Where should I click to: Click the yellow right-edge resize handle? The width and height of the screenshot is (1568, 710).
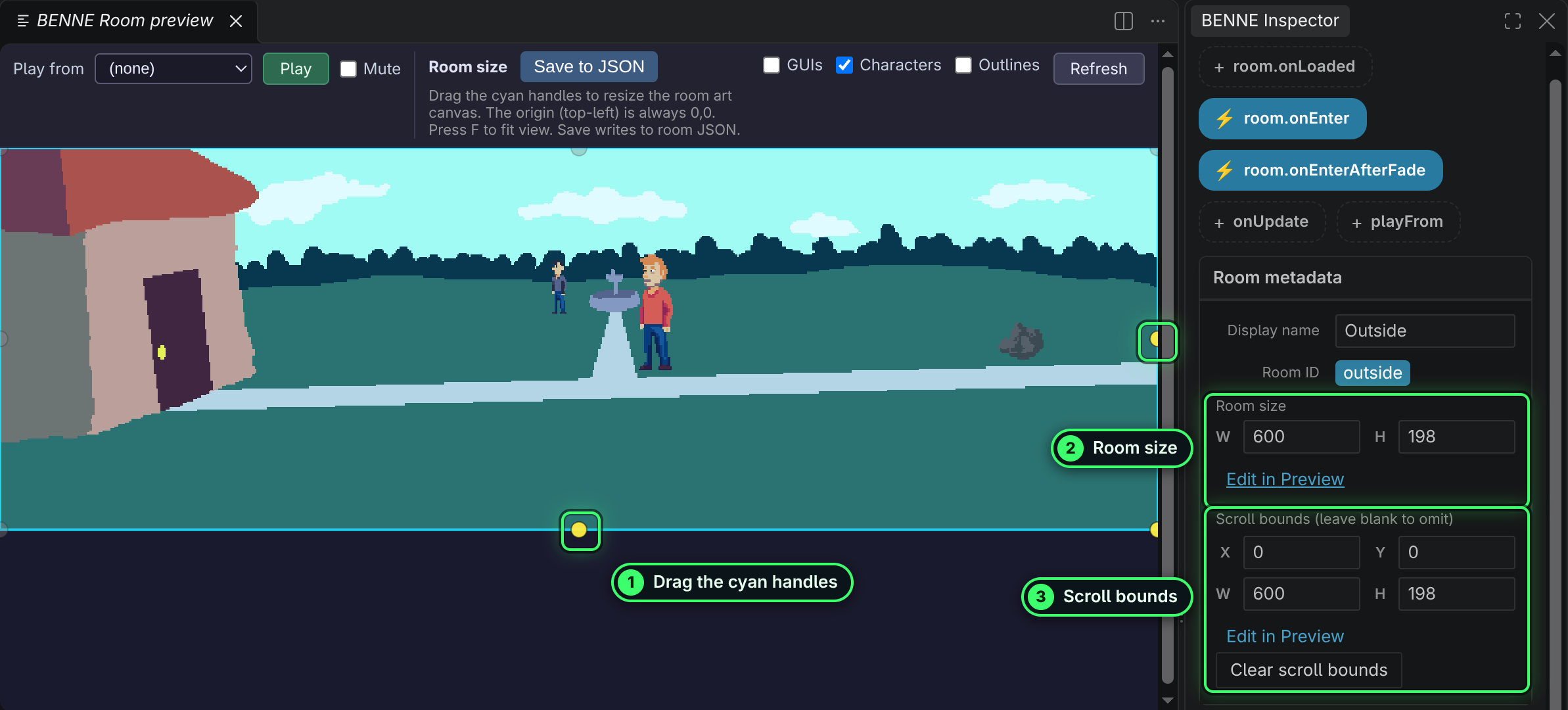(x=1155, y=339)
